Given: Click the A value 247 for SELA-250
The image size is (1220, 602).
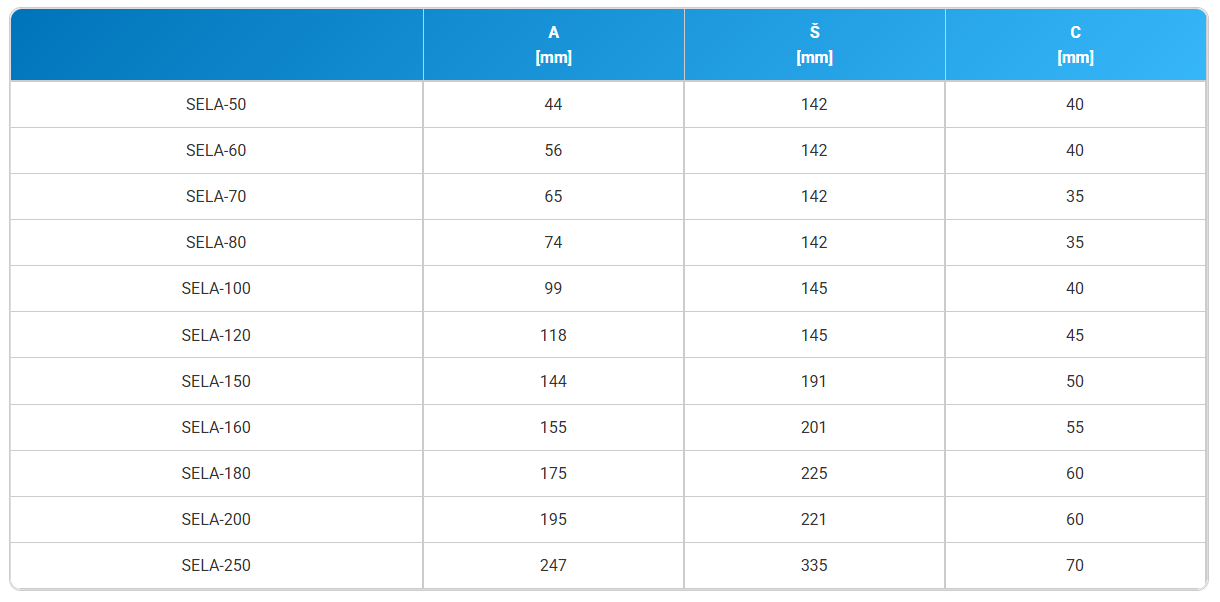Looking at the screenshot, I should [553, 565].
